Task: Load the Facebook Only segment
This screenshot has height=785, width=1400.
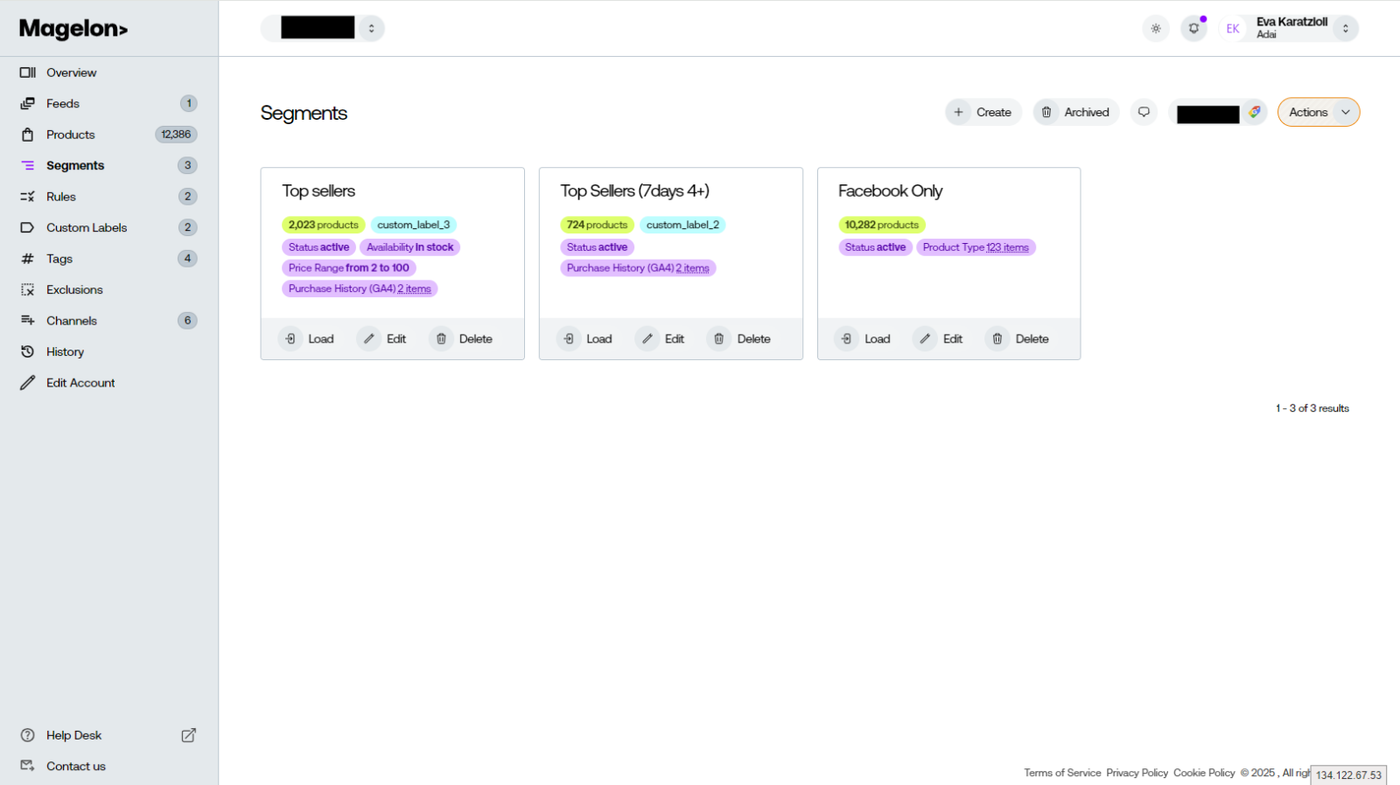Action: point(863,339)
